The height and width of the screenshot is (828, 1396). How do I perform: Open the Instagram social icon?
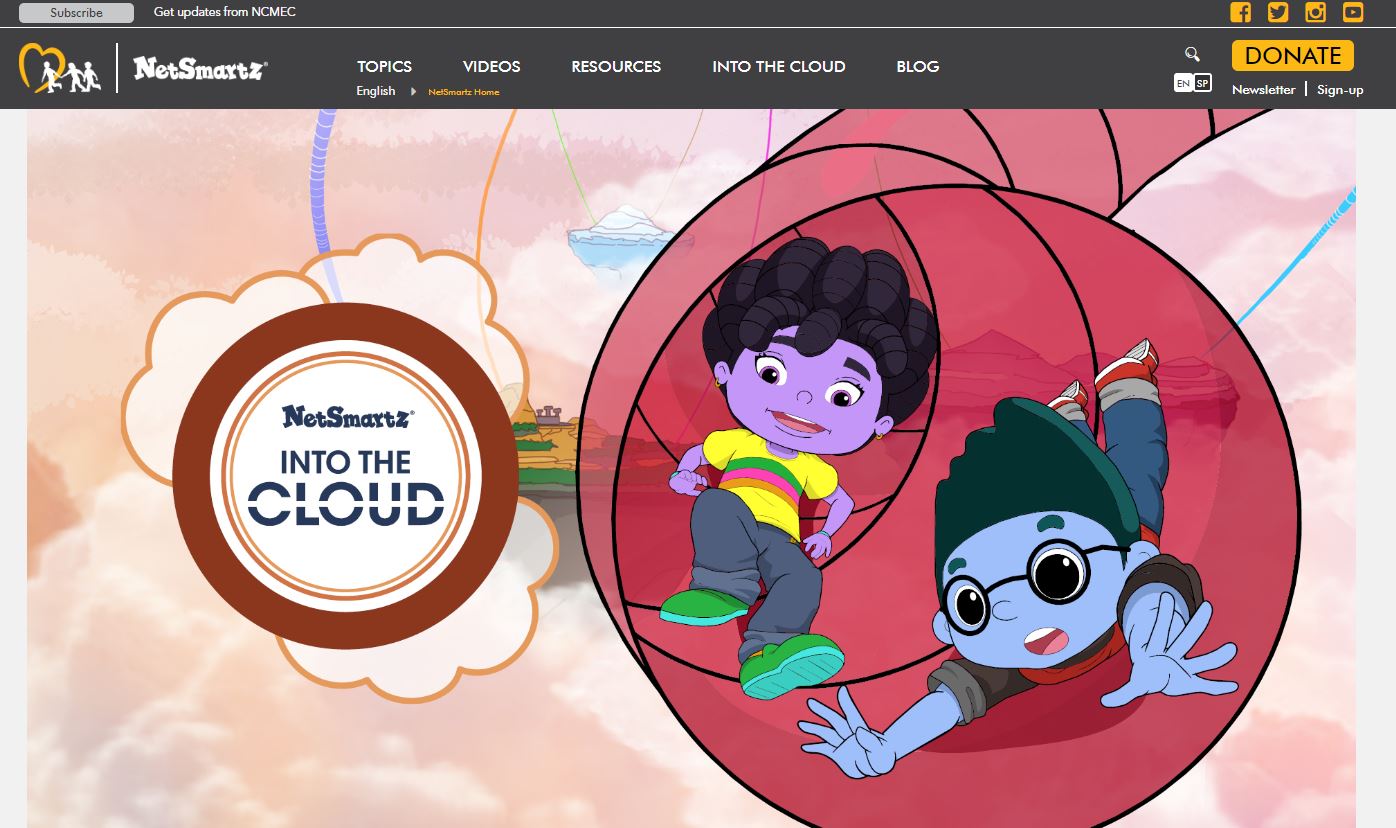pyautogui.click(x=1316, y=12)
